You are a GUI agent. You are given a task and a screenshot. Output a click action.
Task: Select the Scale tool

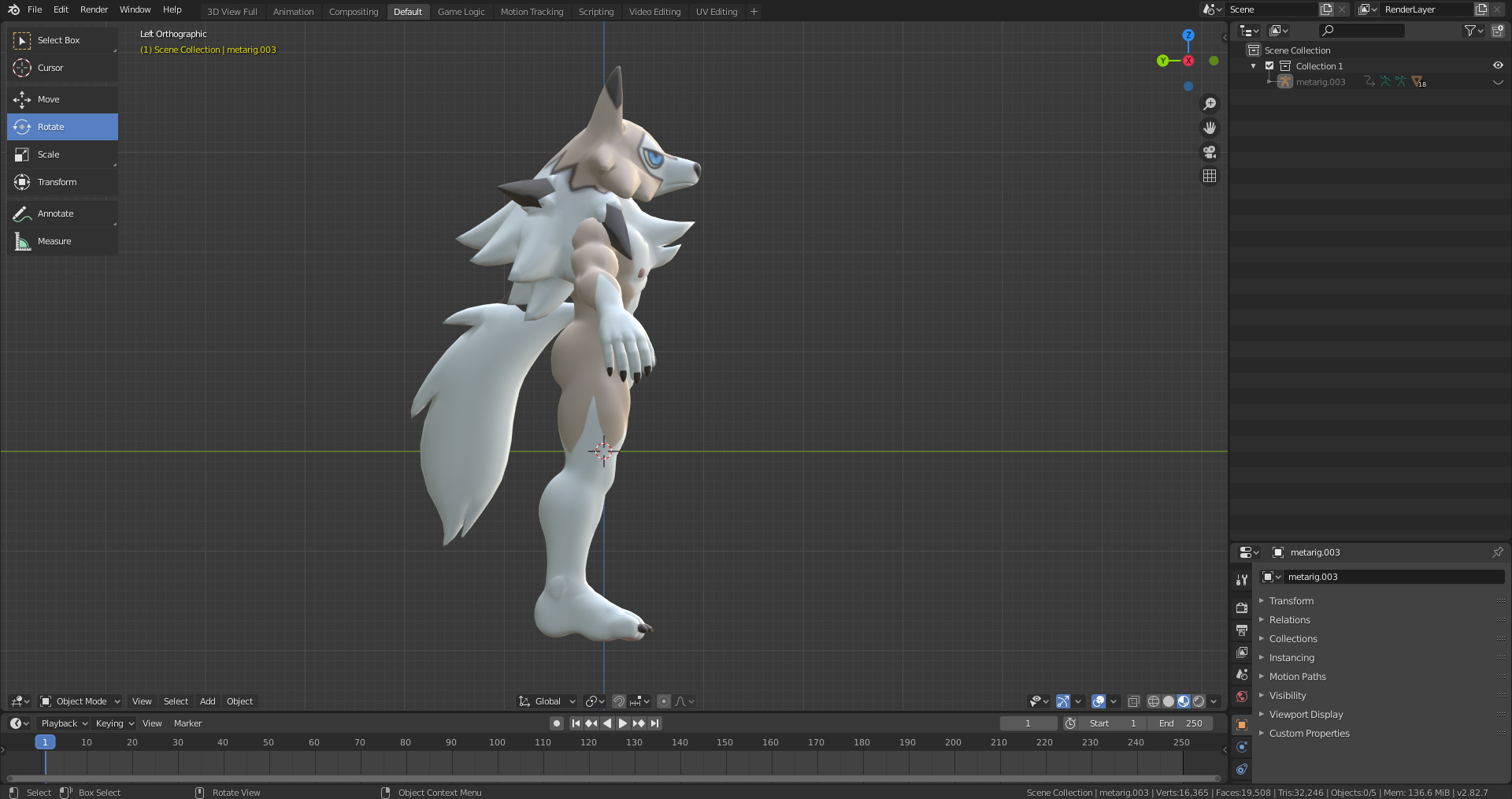click(62, 154)
